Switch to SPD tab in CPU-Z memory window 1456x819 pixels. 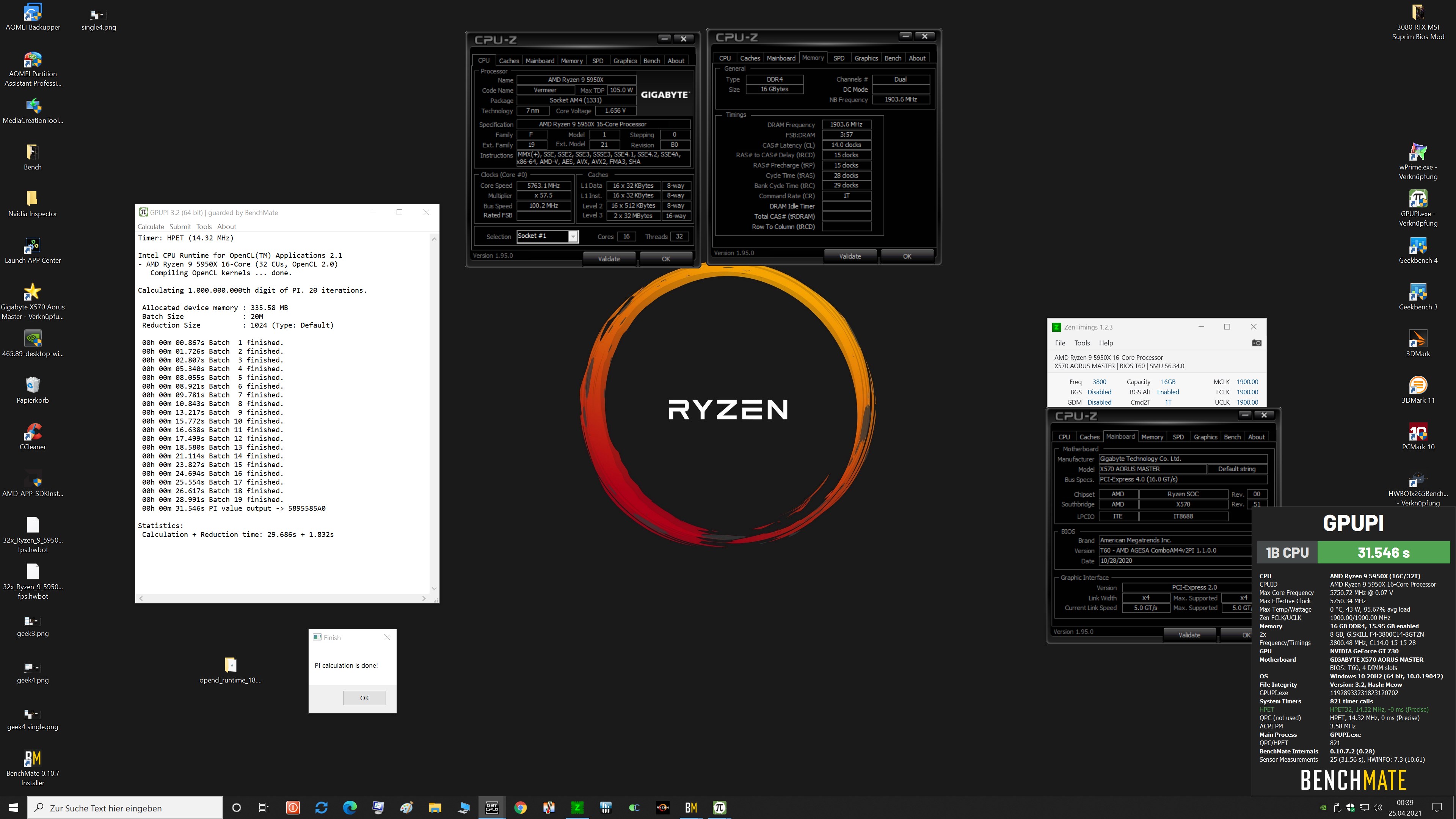[x=839, y=58]
